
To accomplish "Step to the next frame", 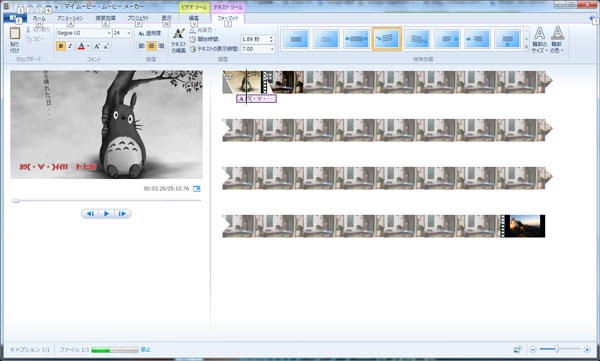I will click(122, 214).
